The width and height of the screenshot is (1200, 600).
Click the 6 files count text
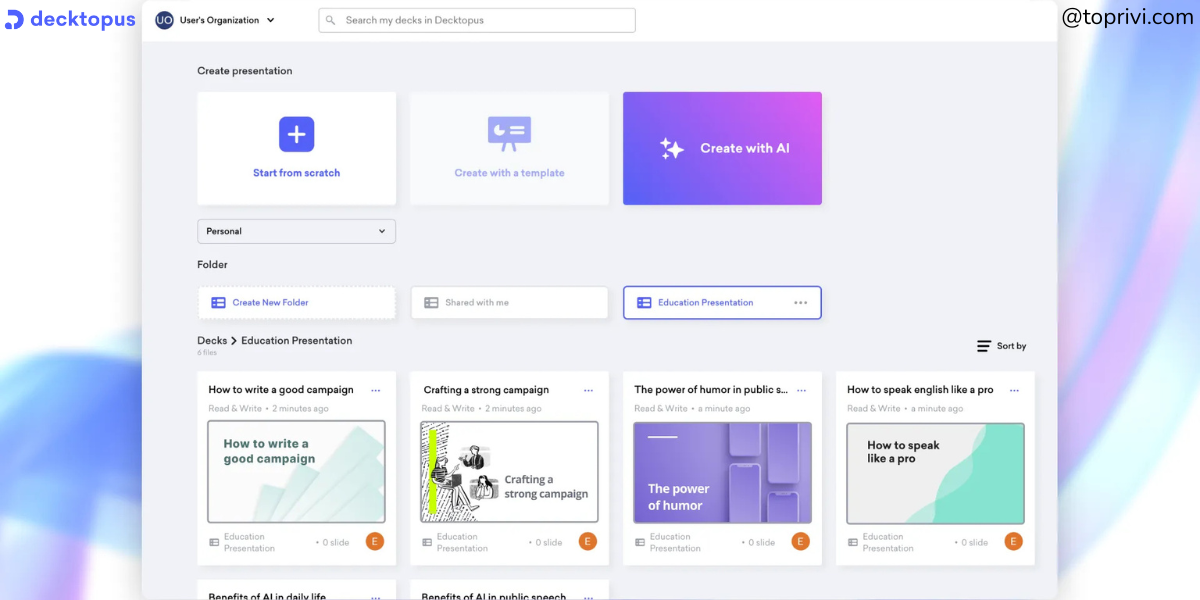[207, 353]
